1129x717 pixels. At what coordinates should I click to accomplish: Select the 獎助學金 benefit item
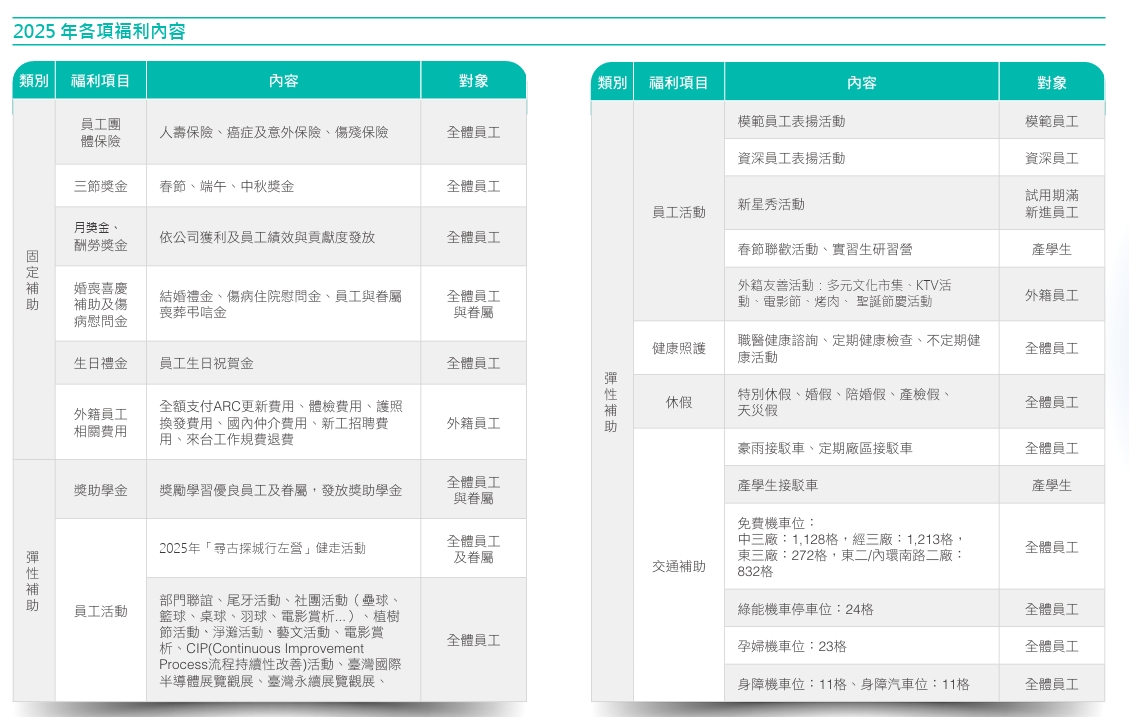[100, 488]
